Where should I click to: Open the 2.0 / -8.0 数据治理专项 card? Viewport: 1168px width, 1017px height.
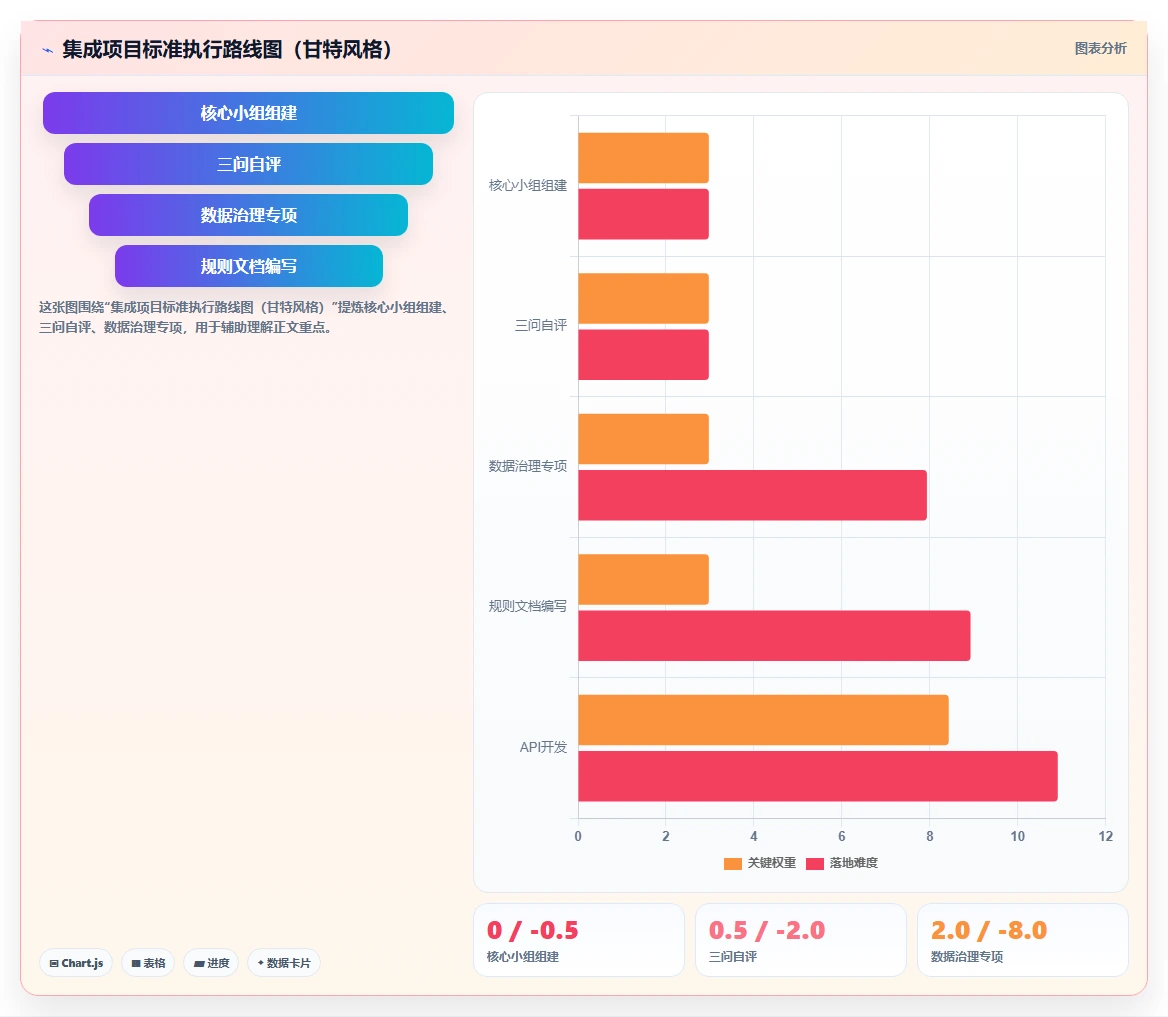coord(1023,940)
